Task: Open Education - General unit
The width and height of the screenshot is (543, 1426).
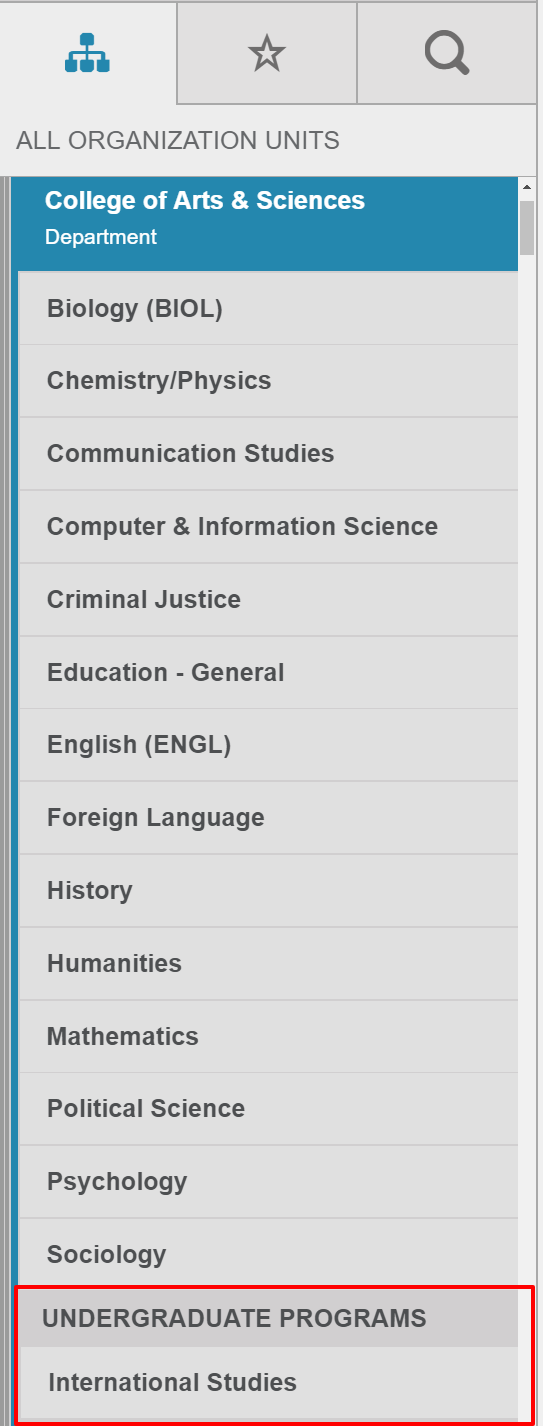Action: click(x=268, y=673)
